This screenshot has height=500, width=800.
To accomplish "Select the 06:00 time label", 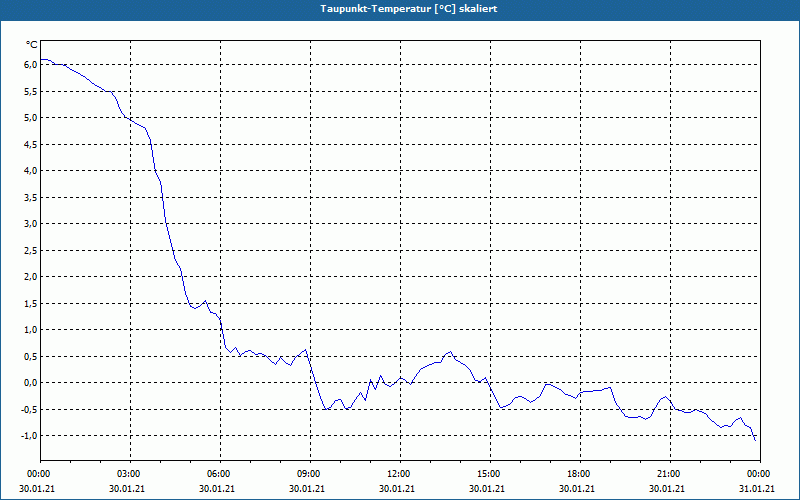I will 217,474.
